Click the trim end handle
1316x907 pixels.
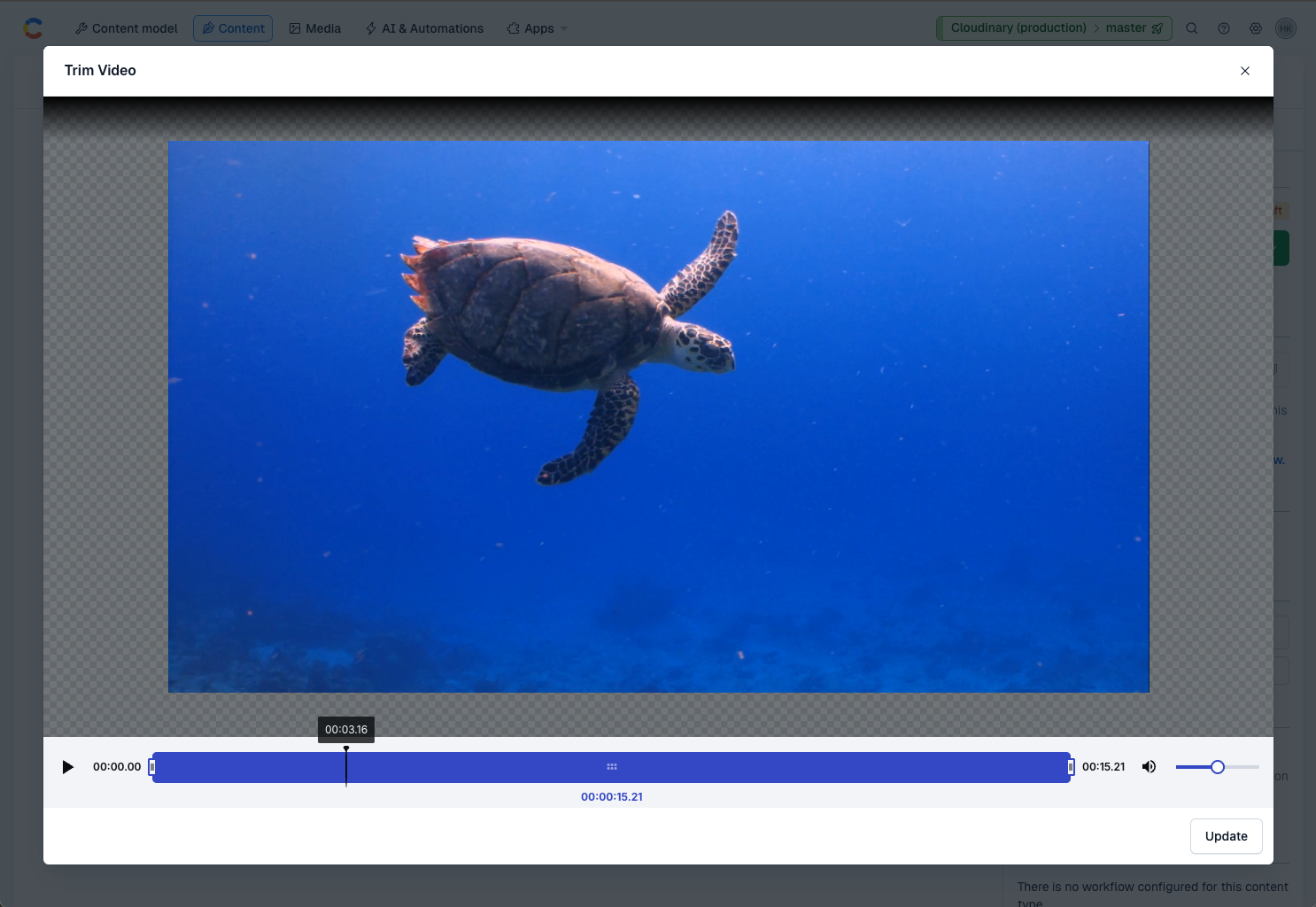(1070, 767)
